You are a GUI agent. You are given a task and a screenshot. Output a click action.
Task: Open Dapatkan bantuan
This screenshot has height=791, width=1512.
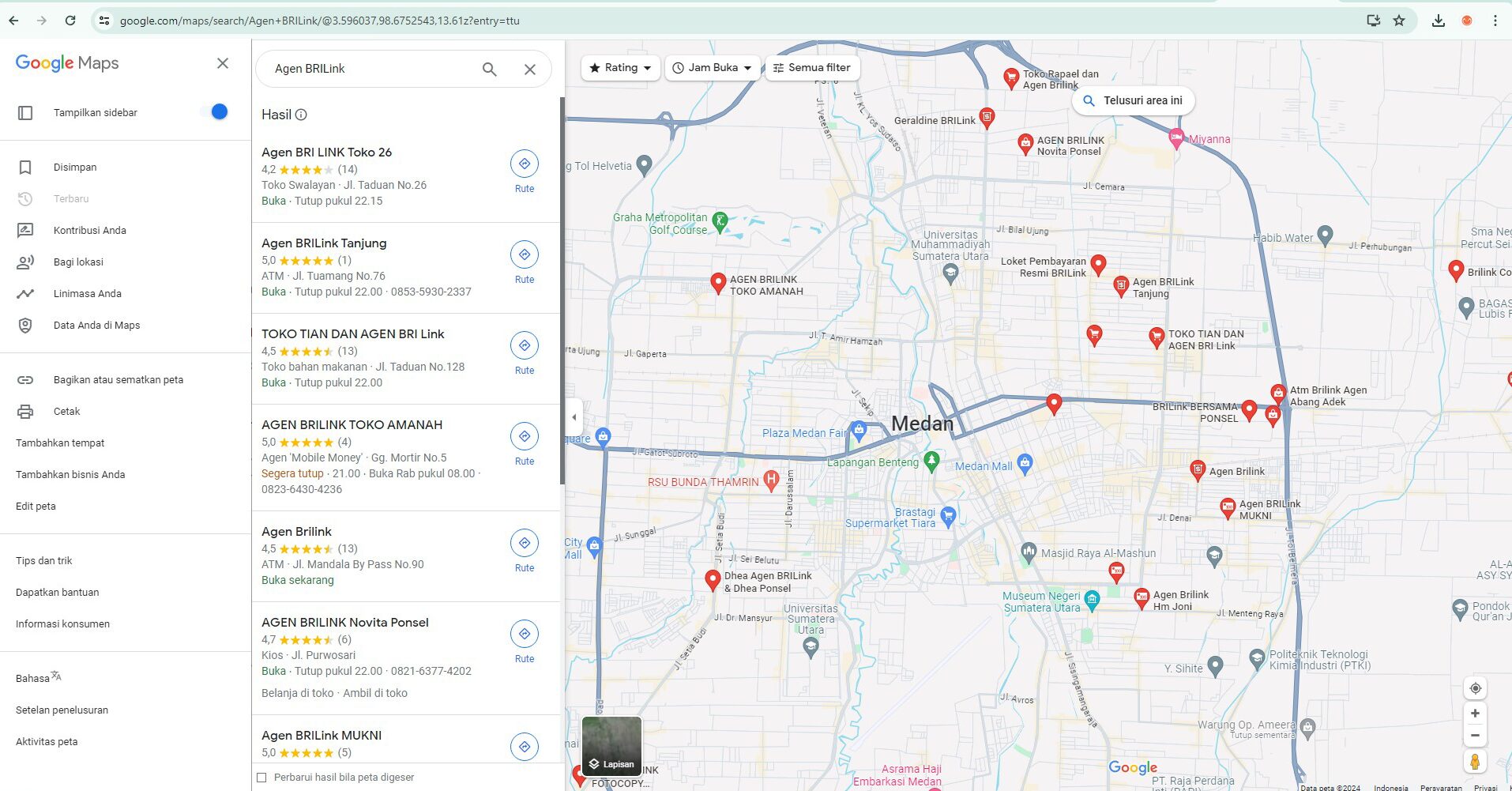click(x=58, y=592)
